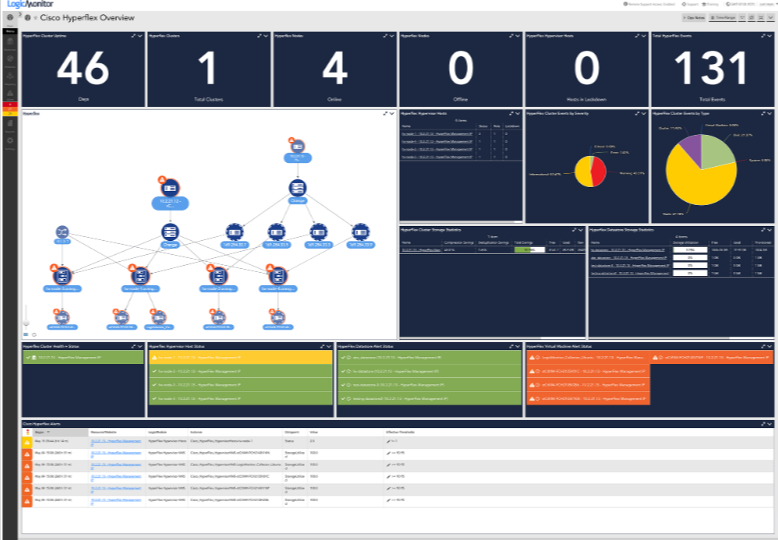The image size is (778, 540).
Task: Open options chevron of Total Clusters widget
Action: 266,36
